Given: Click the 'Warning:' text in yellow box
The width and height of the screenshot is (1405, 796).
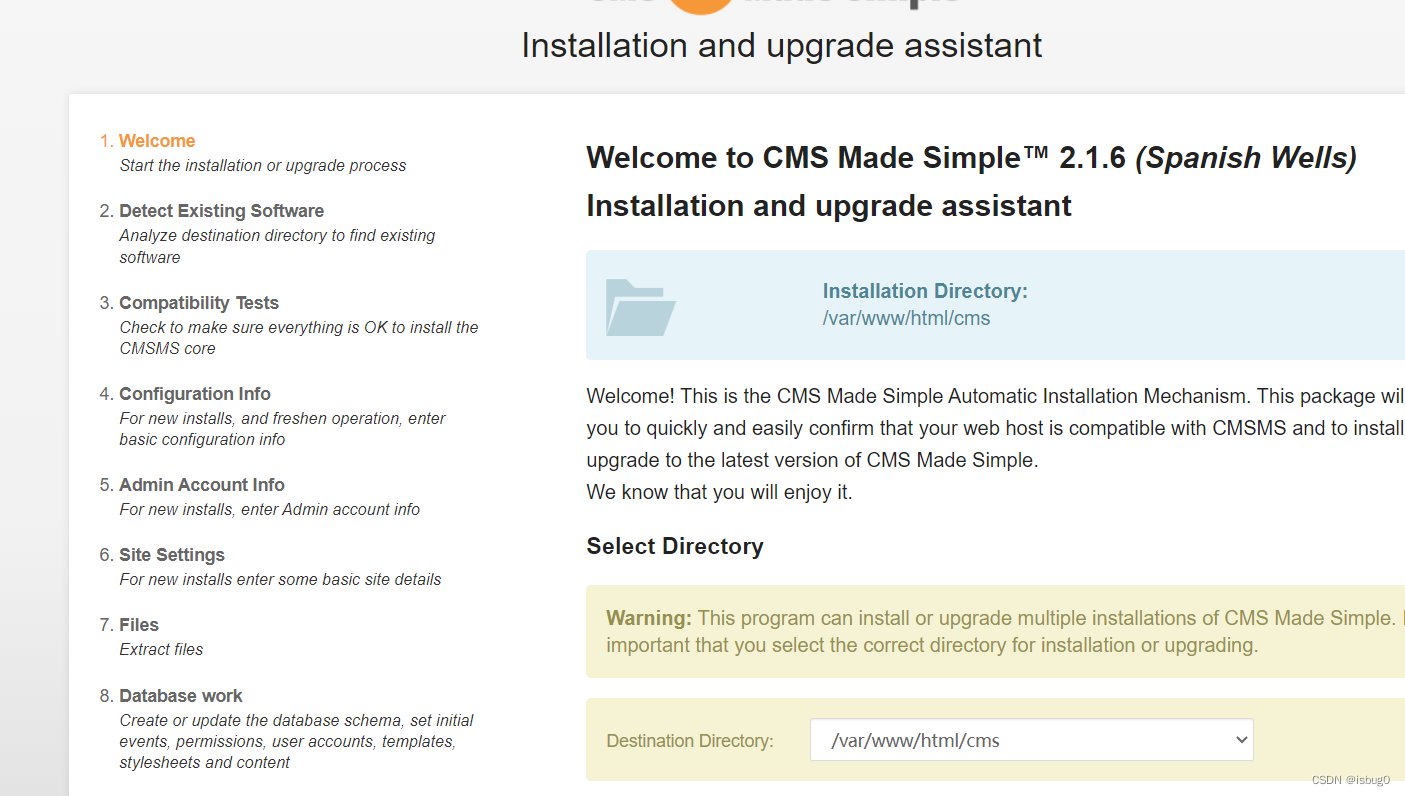Looking at the screenshot, I should (649, 618).
